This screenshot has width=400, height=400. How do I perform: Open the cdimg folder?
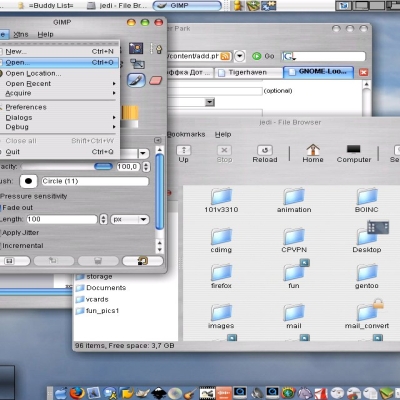(x=221, y=240)
